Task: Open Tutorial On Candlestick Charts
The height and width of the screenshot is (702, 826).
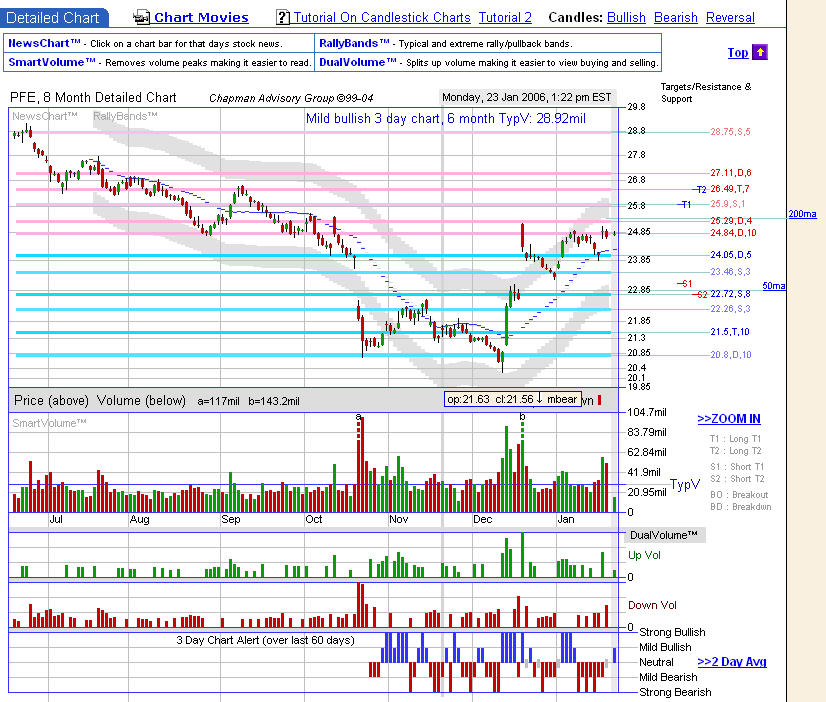Action: [x=382, y=17]
